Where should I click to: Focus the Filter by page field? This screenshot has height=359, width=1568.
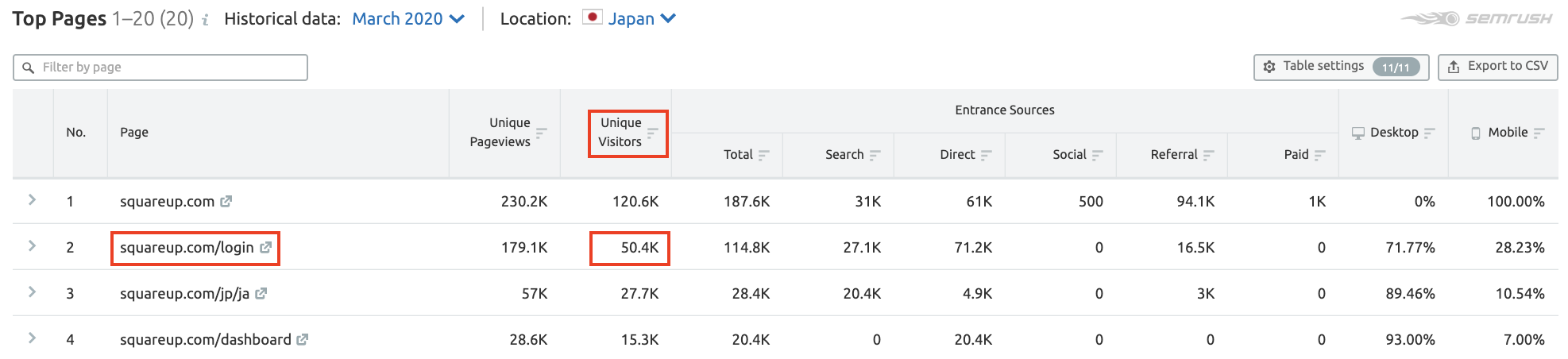pos(160,68)
